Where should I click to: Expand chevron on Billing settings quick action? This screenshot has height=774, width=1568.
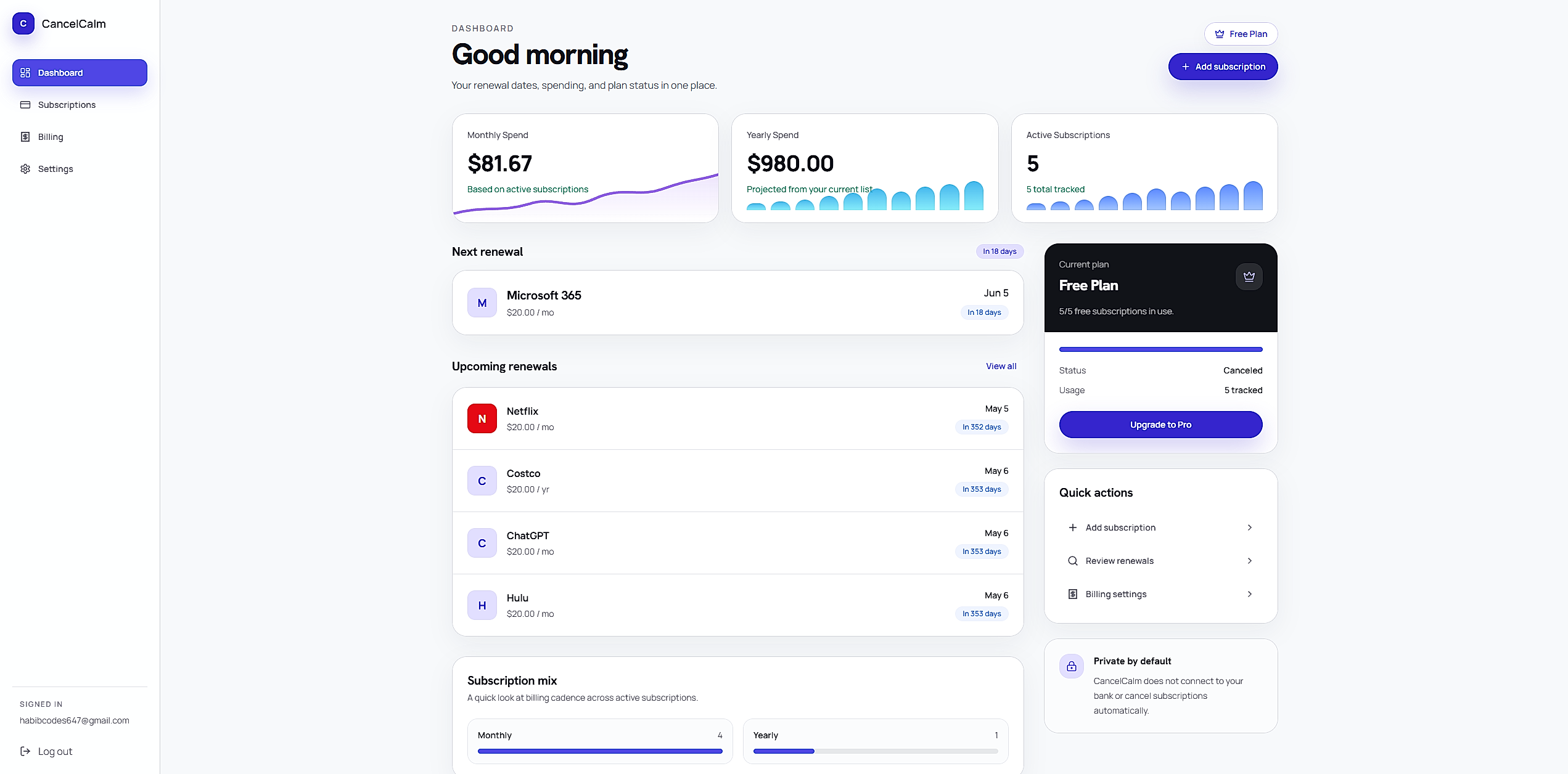(1250, 594)
